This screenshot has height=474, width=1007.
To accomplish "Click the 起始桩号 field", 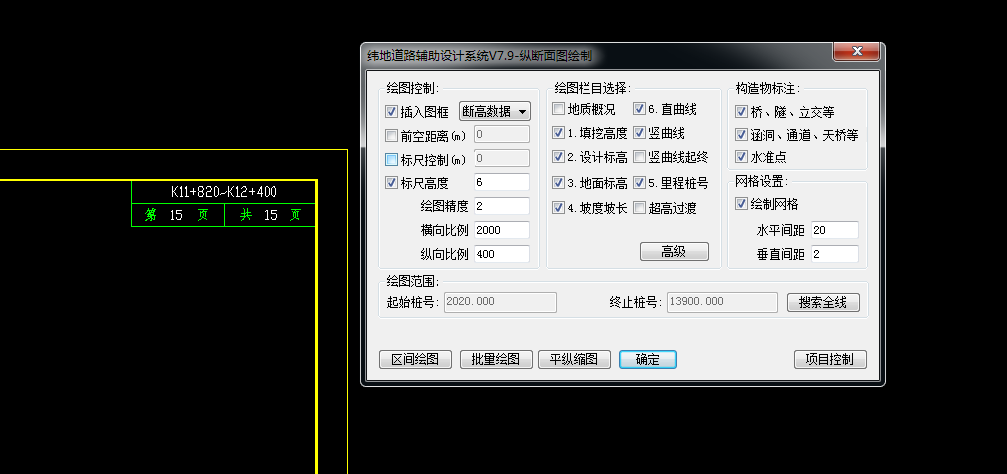I will tap(500, 302).
